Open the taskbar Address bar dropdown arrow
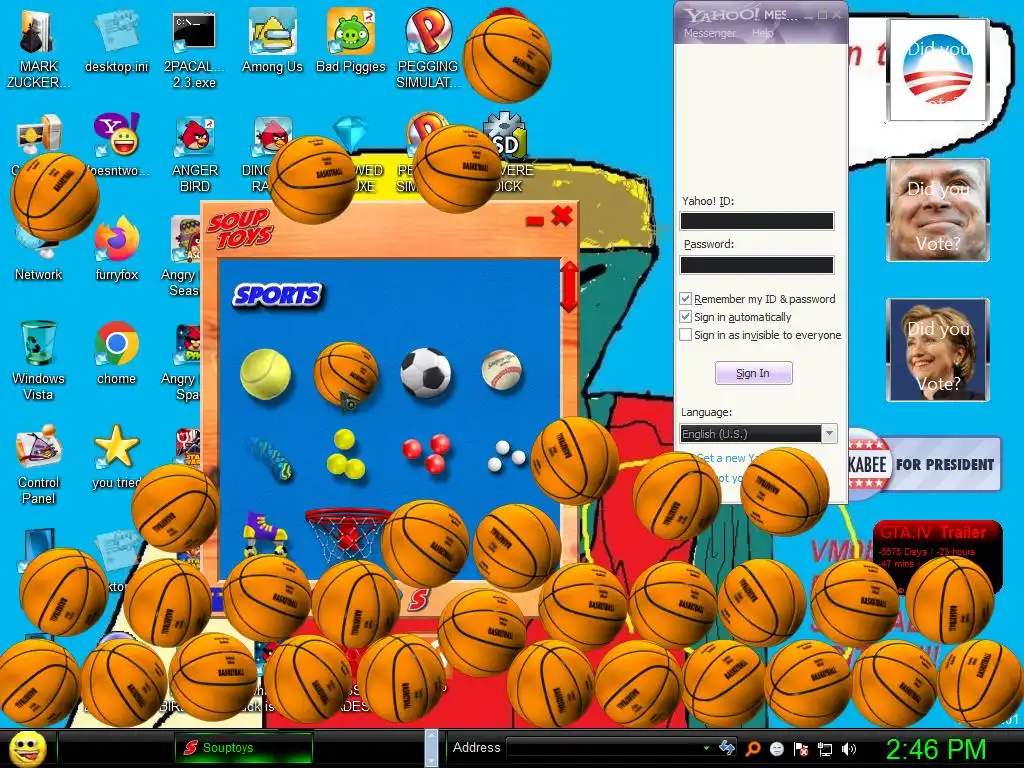1024x768 pixels. coord(706,748)
